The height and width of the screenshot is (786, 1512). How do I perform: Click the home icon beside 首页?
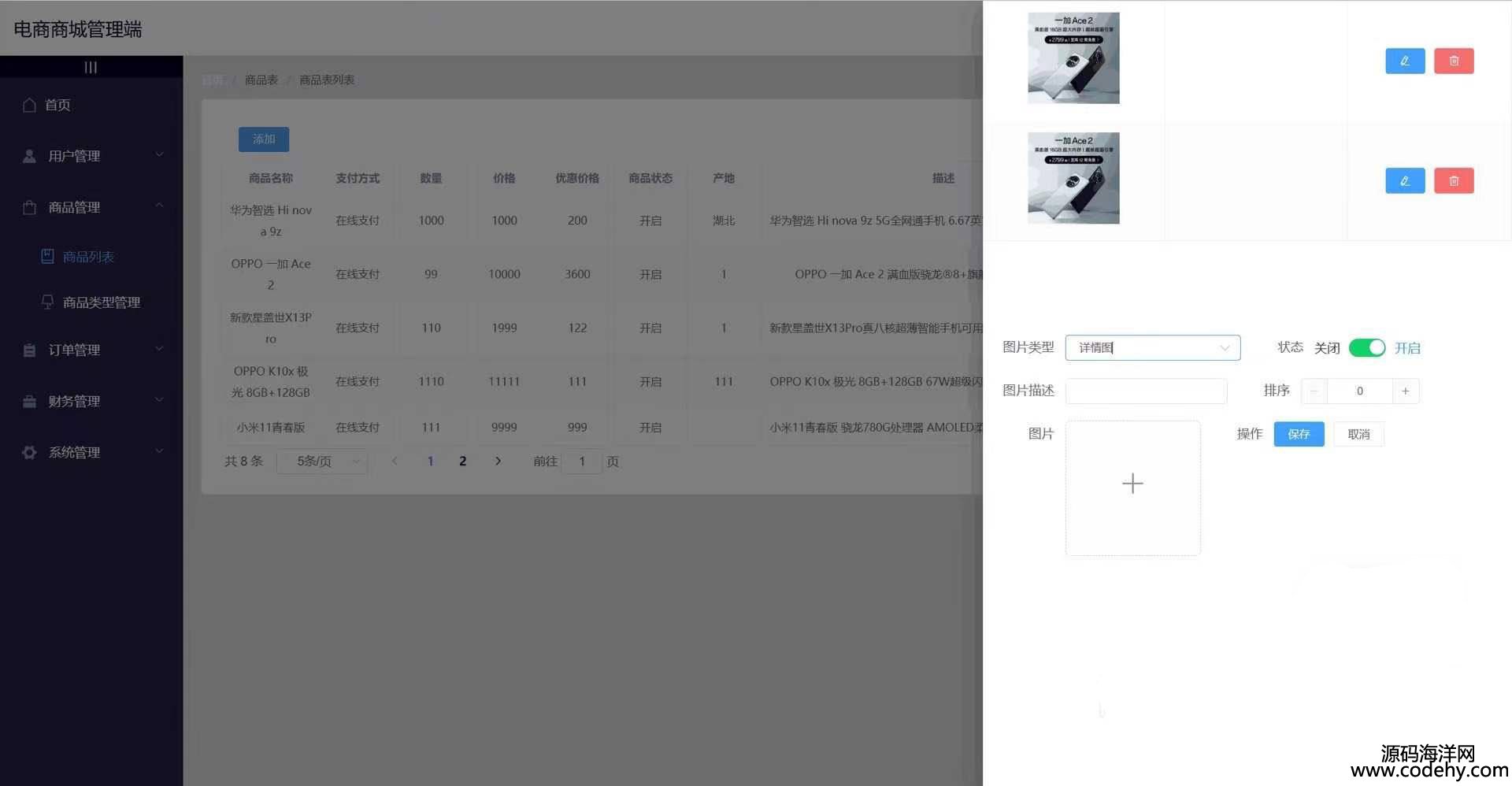click(29, 105)
